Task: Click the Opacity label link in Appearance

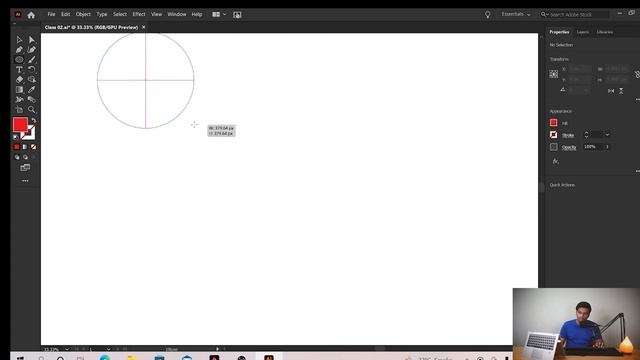Action: coord(569,147)
